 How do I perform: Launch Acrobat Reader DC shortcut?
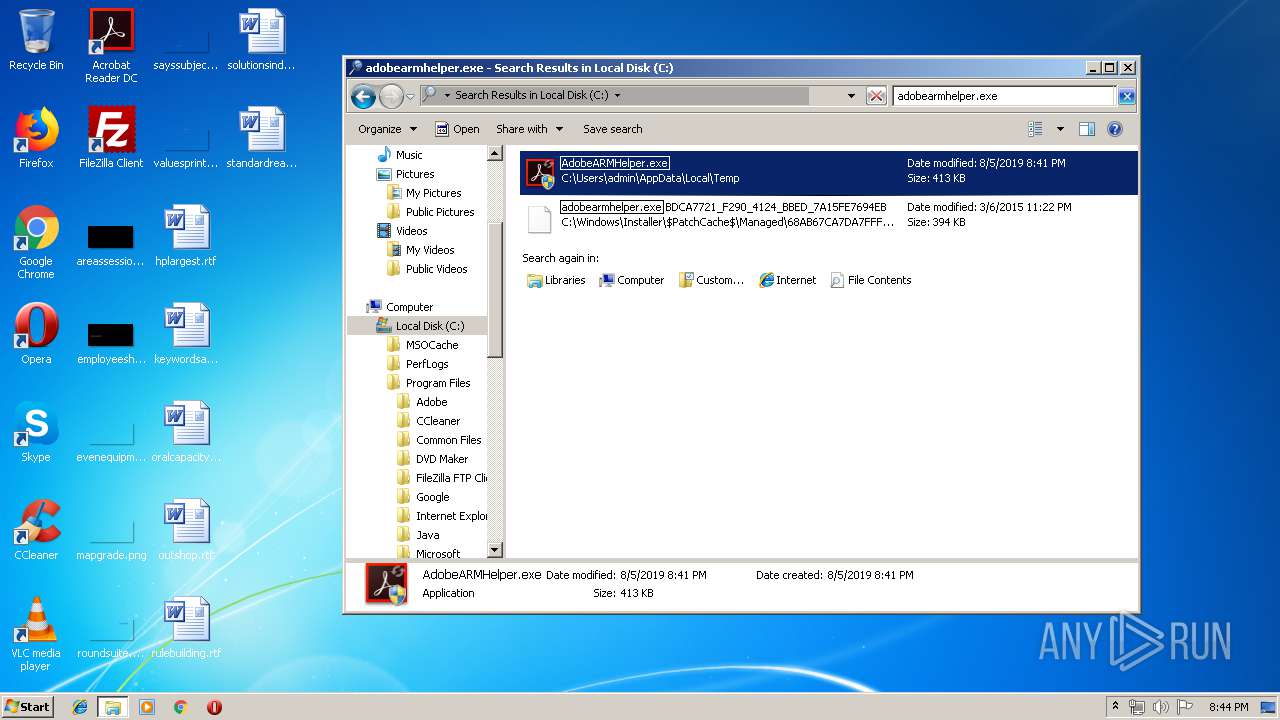click(111, 46)
